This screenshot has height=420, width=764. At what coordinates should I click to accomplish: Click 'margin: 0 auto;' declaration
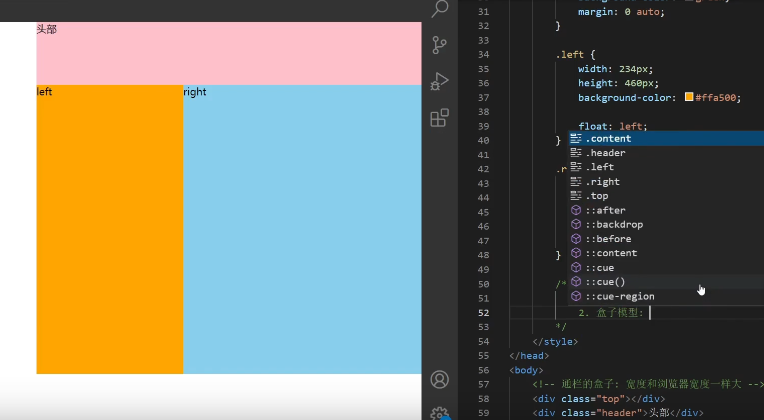[x=621, y=12]
